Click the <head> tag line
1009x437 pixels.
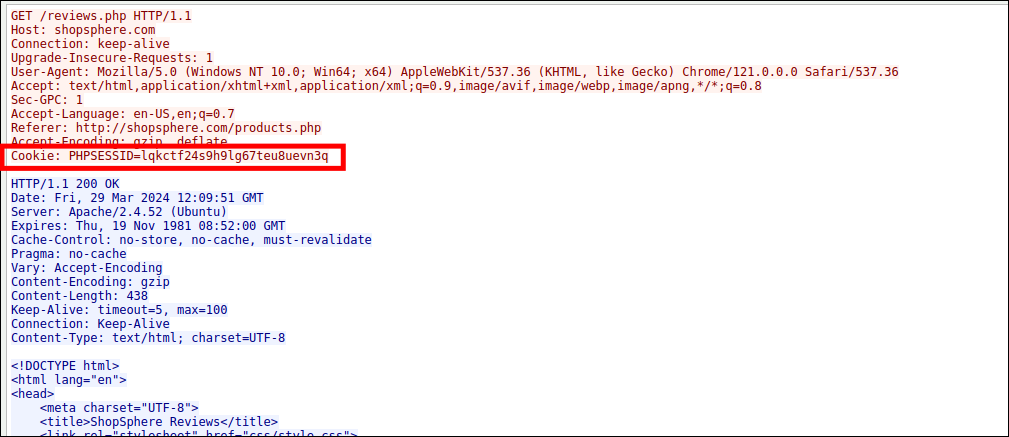(x=33, y=394)
